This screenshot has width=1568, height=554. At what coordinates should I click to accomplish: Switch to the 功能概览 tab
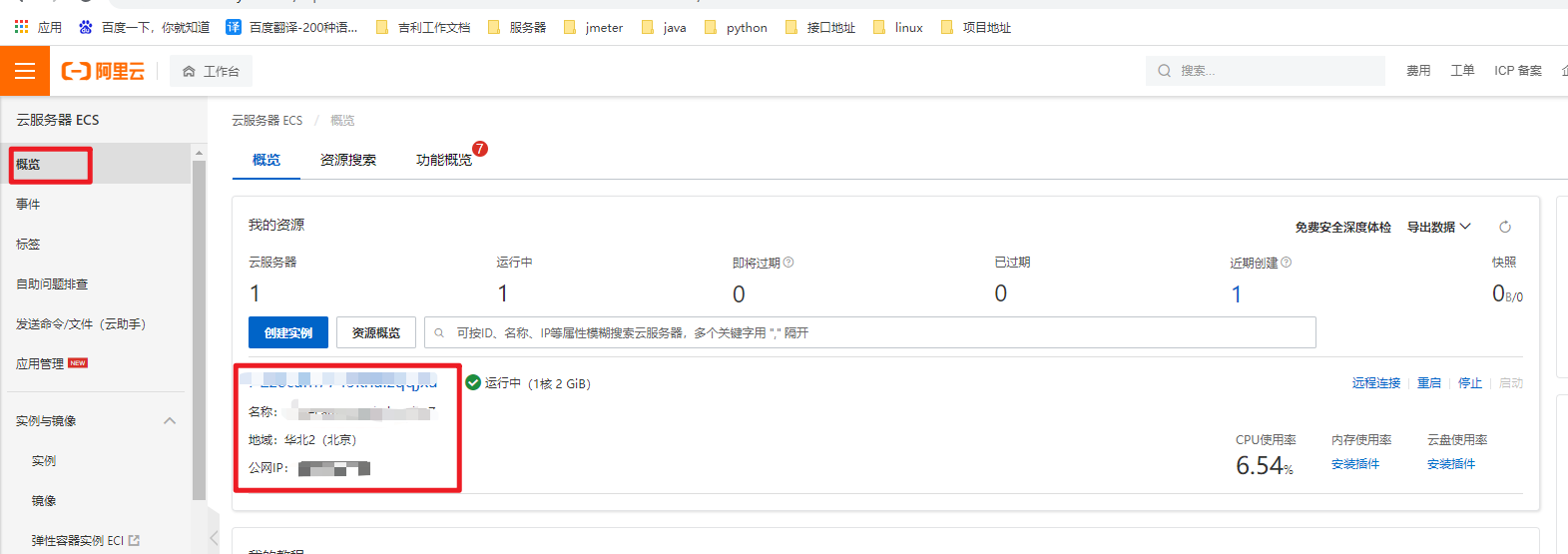pyautogui.click(x=444, y=160)
